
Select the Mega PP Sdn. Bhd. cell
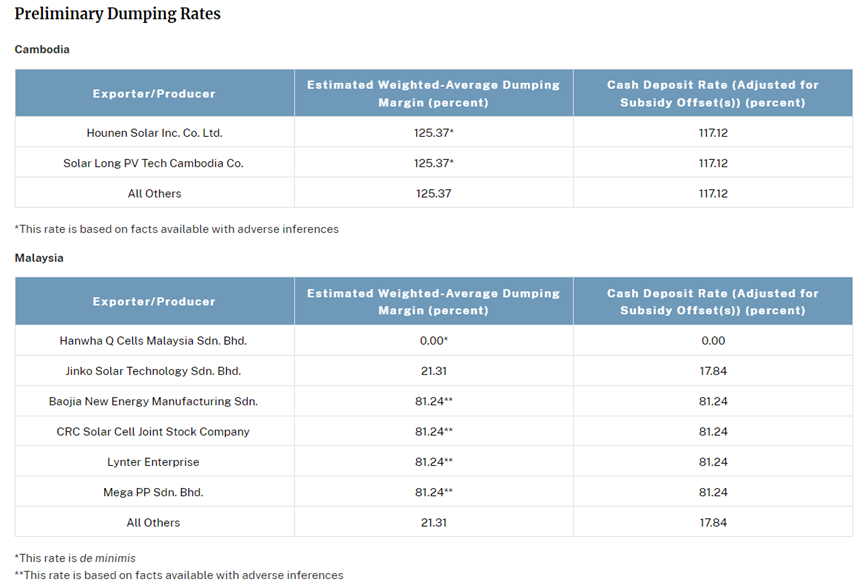click(x=154, y=492)
